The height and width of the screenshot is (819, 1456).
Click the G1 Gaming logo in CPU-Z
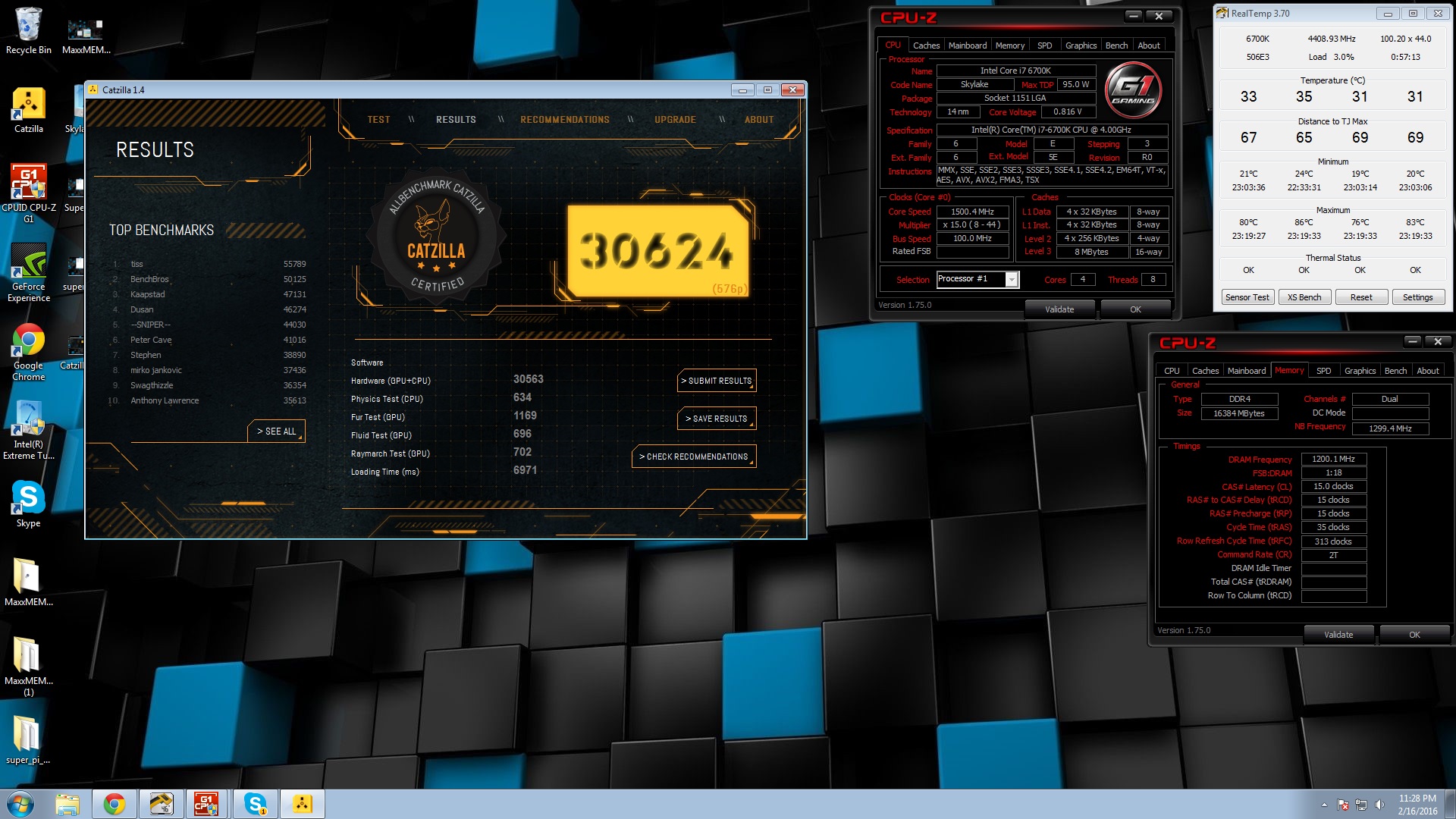(x=1134, y=91)
